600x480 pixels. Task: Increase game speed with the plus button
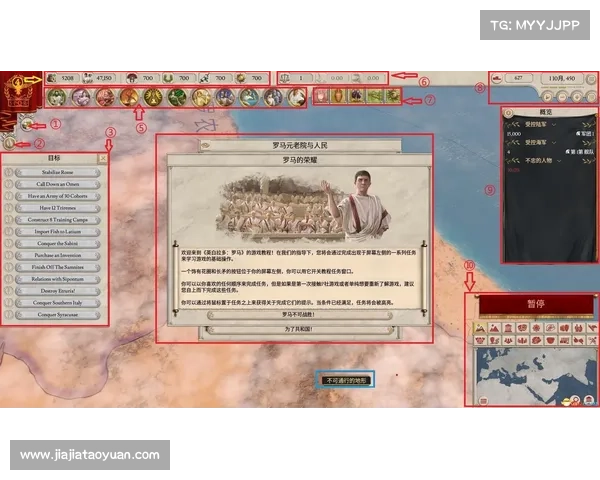point(576,97)
